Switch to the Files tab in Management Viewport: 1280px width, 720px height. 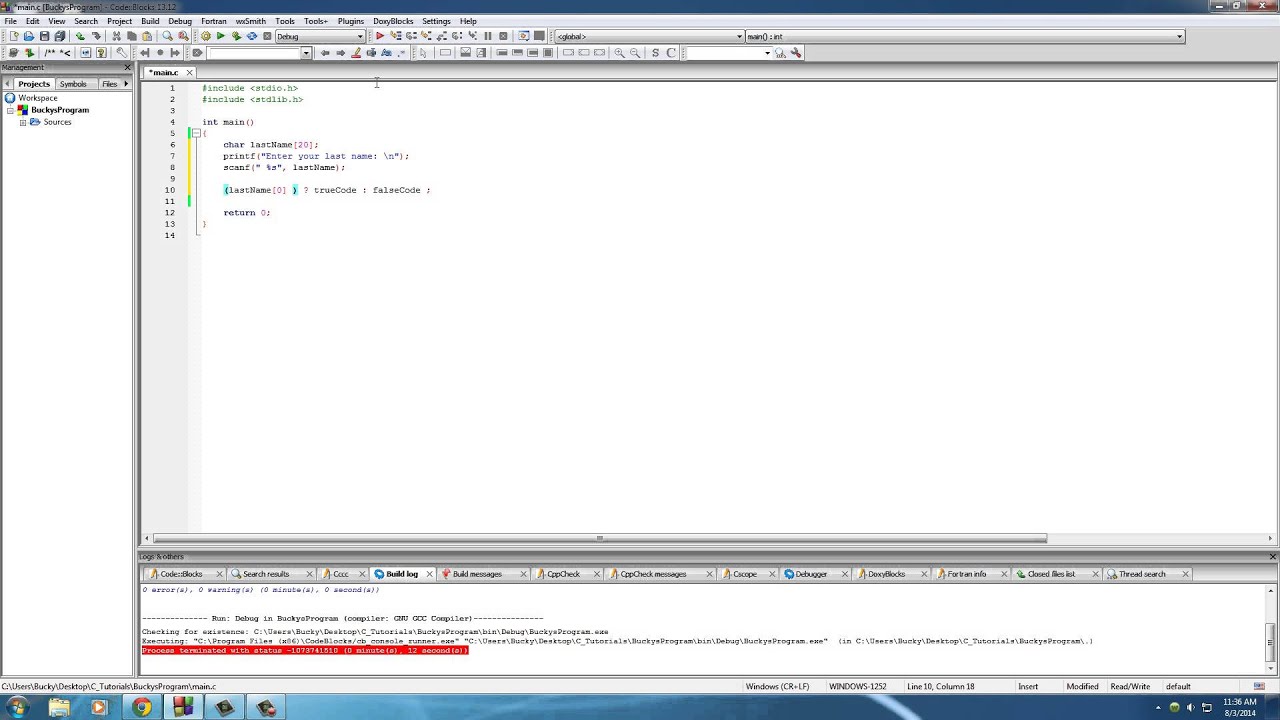click(x=109, y=84)
